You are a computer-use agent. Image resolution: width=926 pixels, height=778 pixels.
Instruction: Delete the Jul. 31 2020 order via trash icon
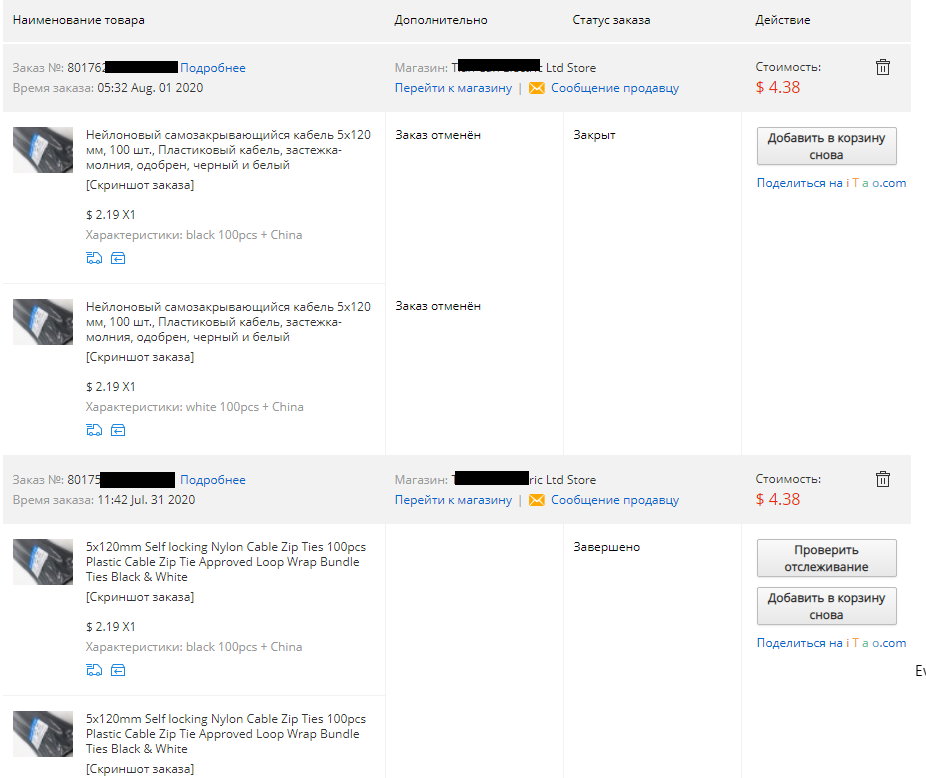[882, 479]
